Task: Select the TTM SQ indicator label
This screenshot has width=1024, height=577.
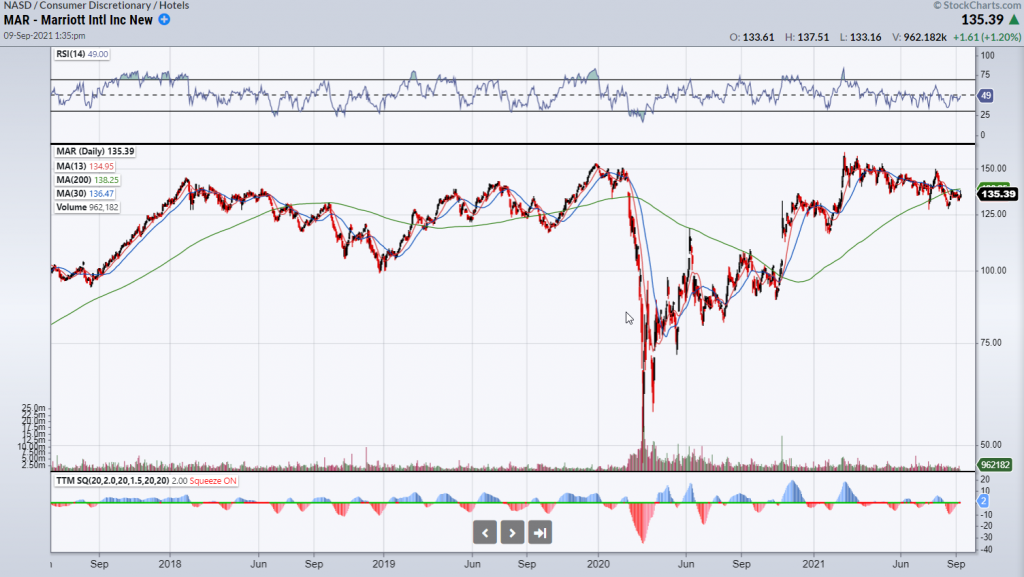Action: (112, 481)
